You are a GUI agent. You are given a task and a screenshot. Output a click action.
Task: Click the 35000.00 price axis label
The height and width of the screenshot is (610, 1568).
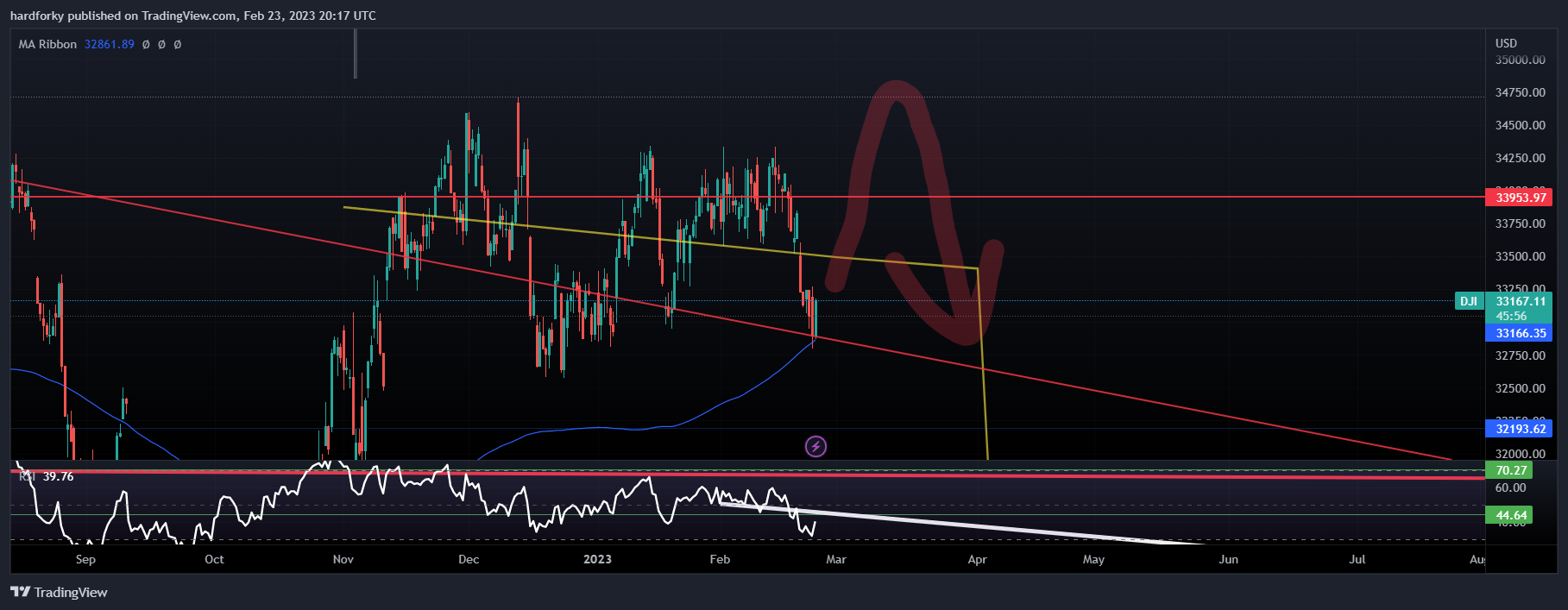(1520, 60)
